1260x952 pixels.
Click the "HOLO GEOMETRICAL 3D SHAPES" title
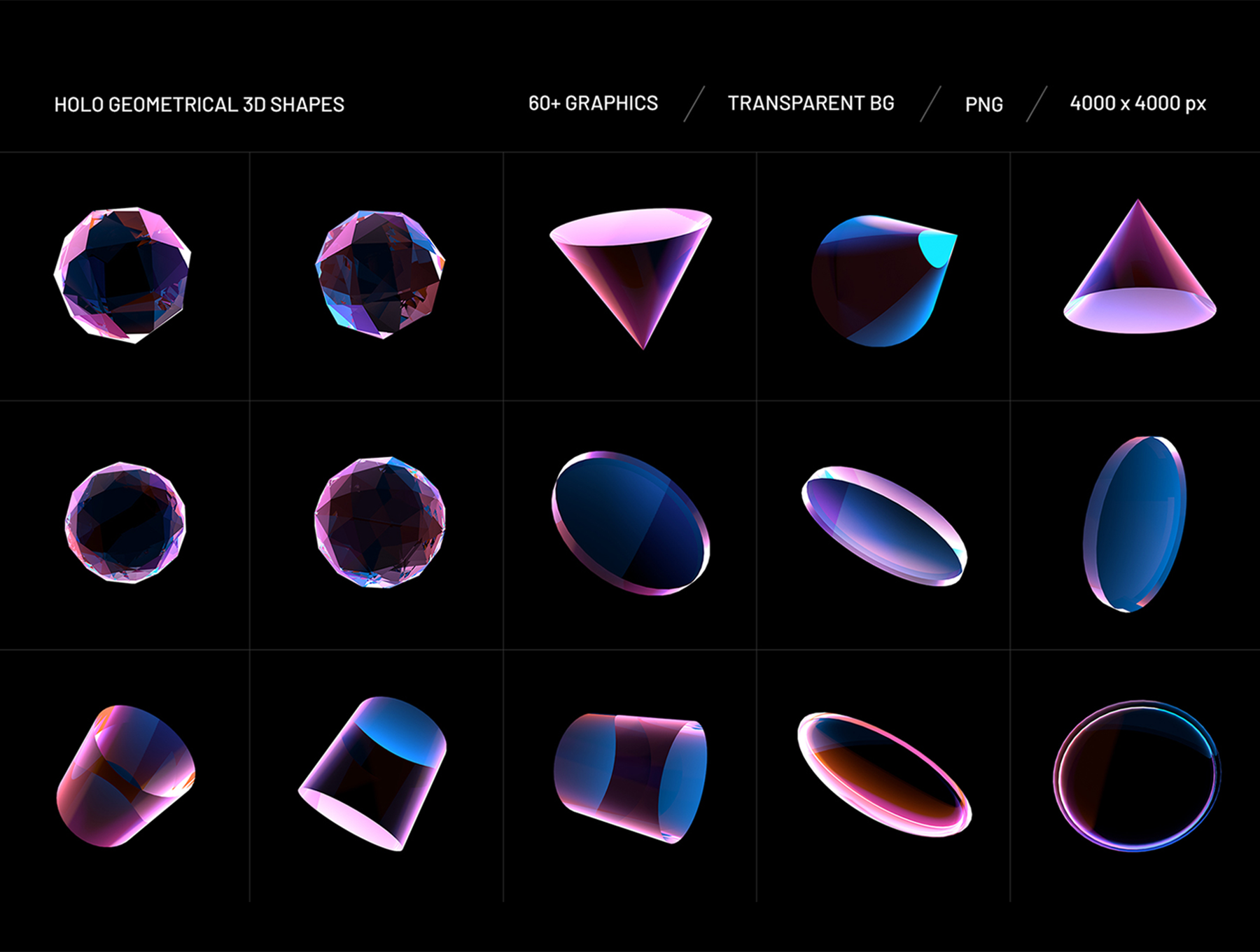coord(199,105)
